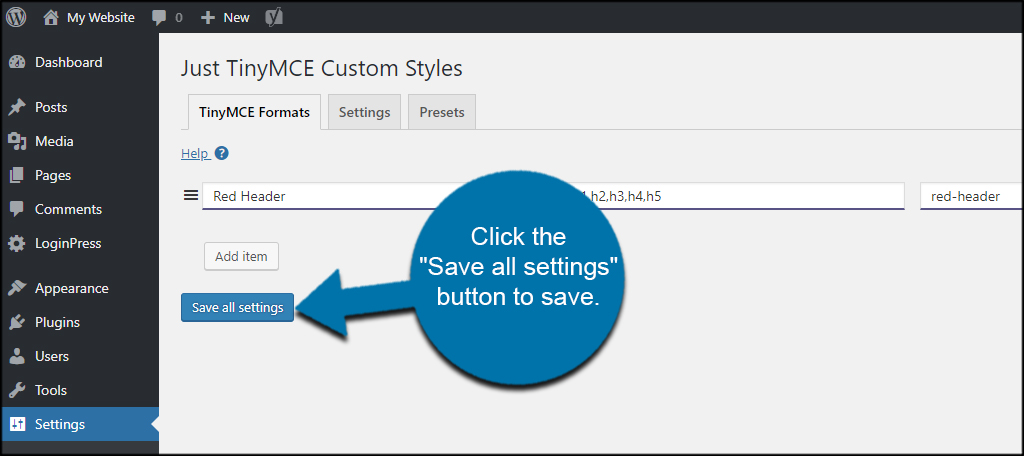1024x456 pixels.
Task: Click the Appearance paintbrush icon
Action: click(x=16, y=288)
